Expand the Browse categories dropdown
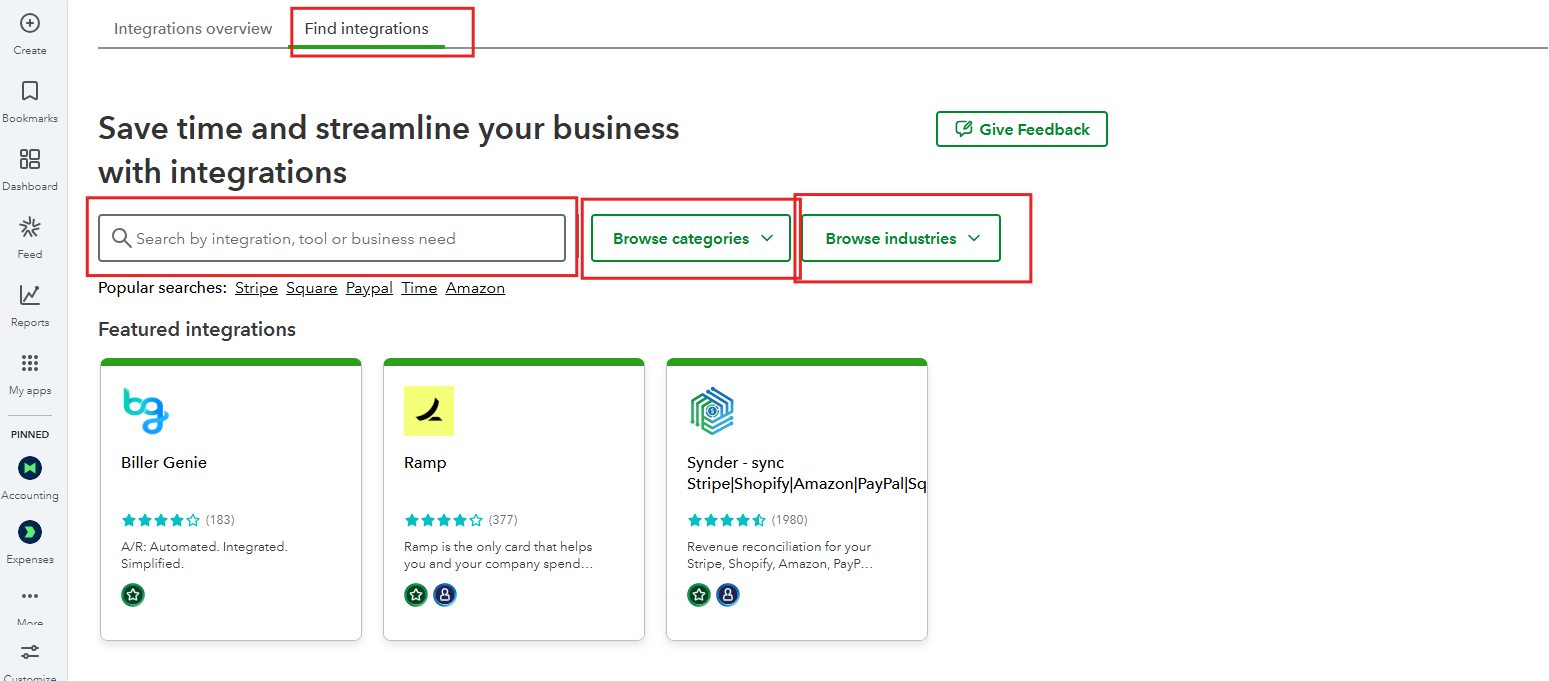This screenshot has height=681, width=1549. pos(691,238)
